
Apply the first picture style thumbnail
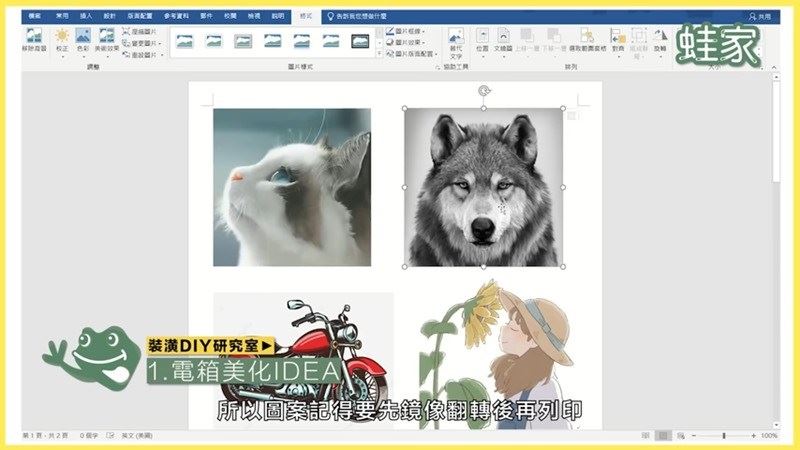185,41
